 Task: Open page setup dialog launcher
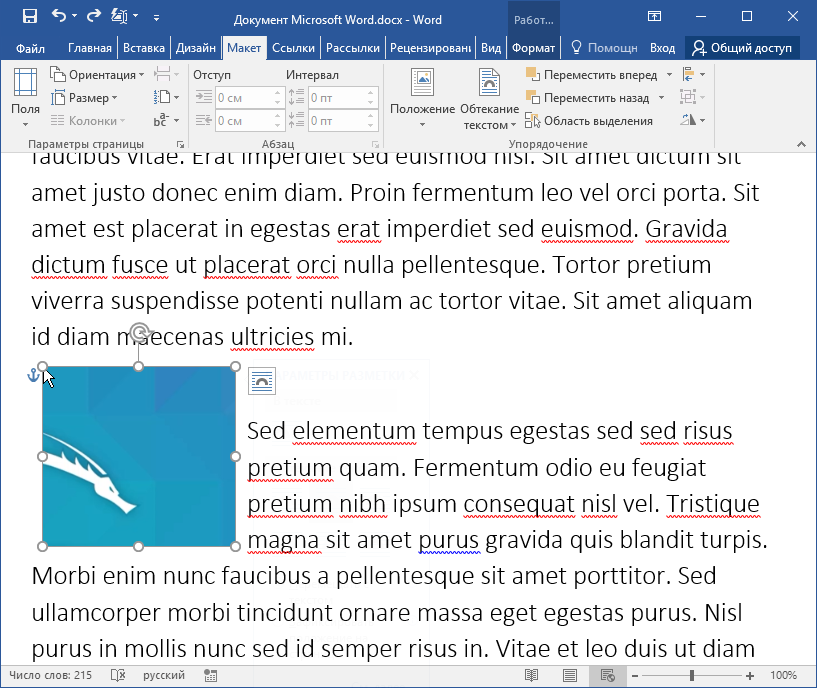180,144
